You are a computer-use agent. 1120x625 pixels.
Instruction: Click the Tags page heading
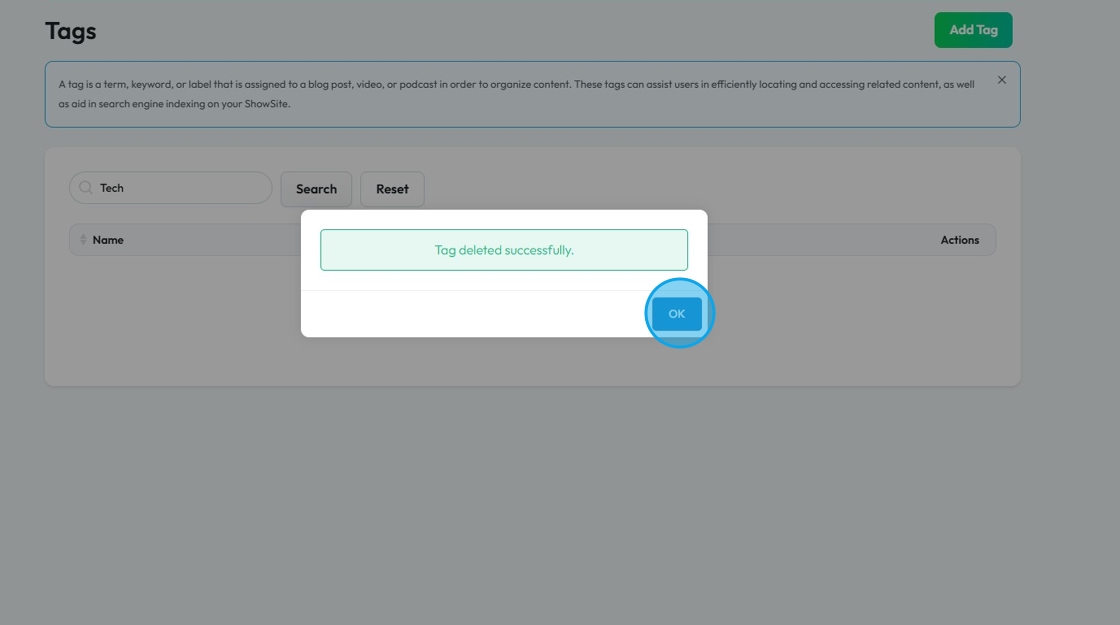[x=71, y=31]
